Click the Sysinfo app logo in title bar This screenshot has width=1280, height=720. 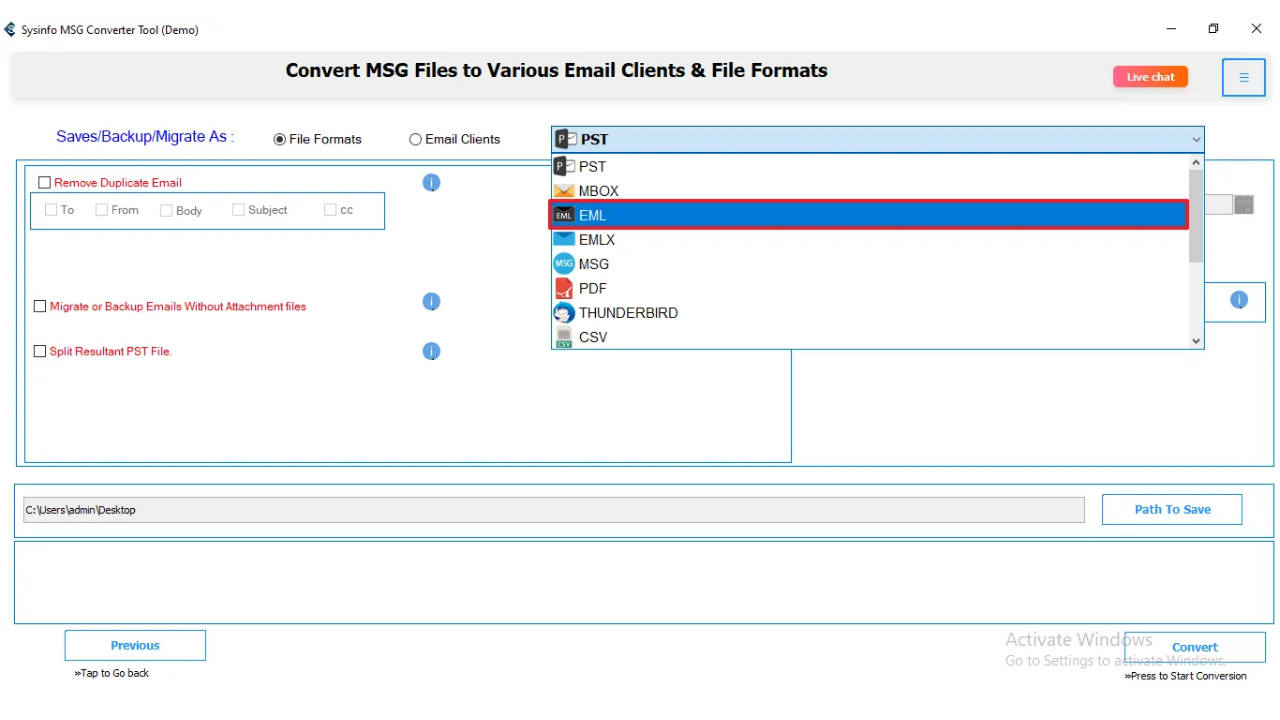10,29
